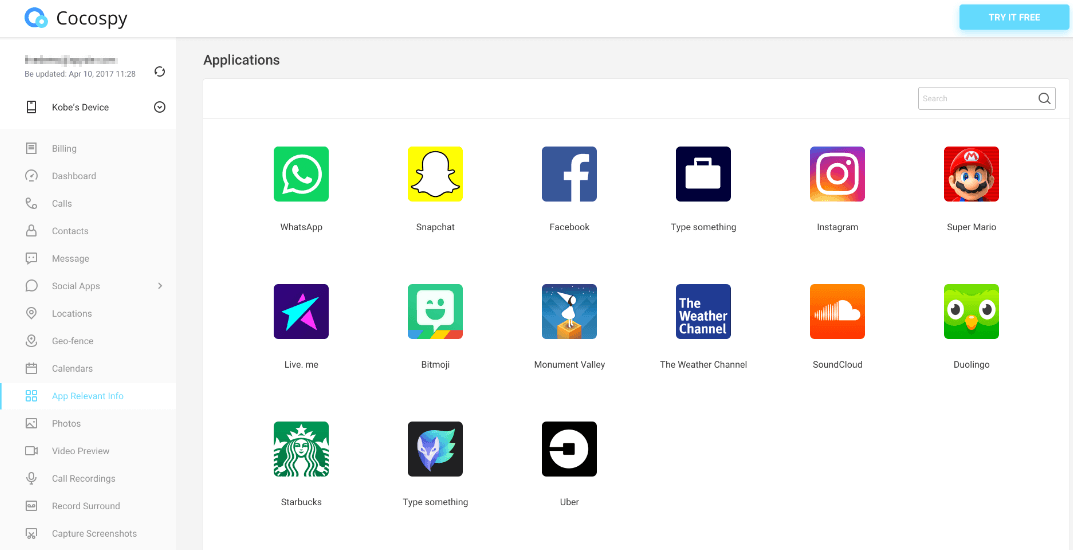Click the SoundCloud label
This screenshot has height=550, width=1073.
[x=838, y=365]
